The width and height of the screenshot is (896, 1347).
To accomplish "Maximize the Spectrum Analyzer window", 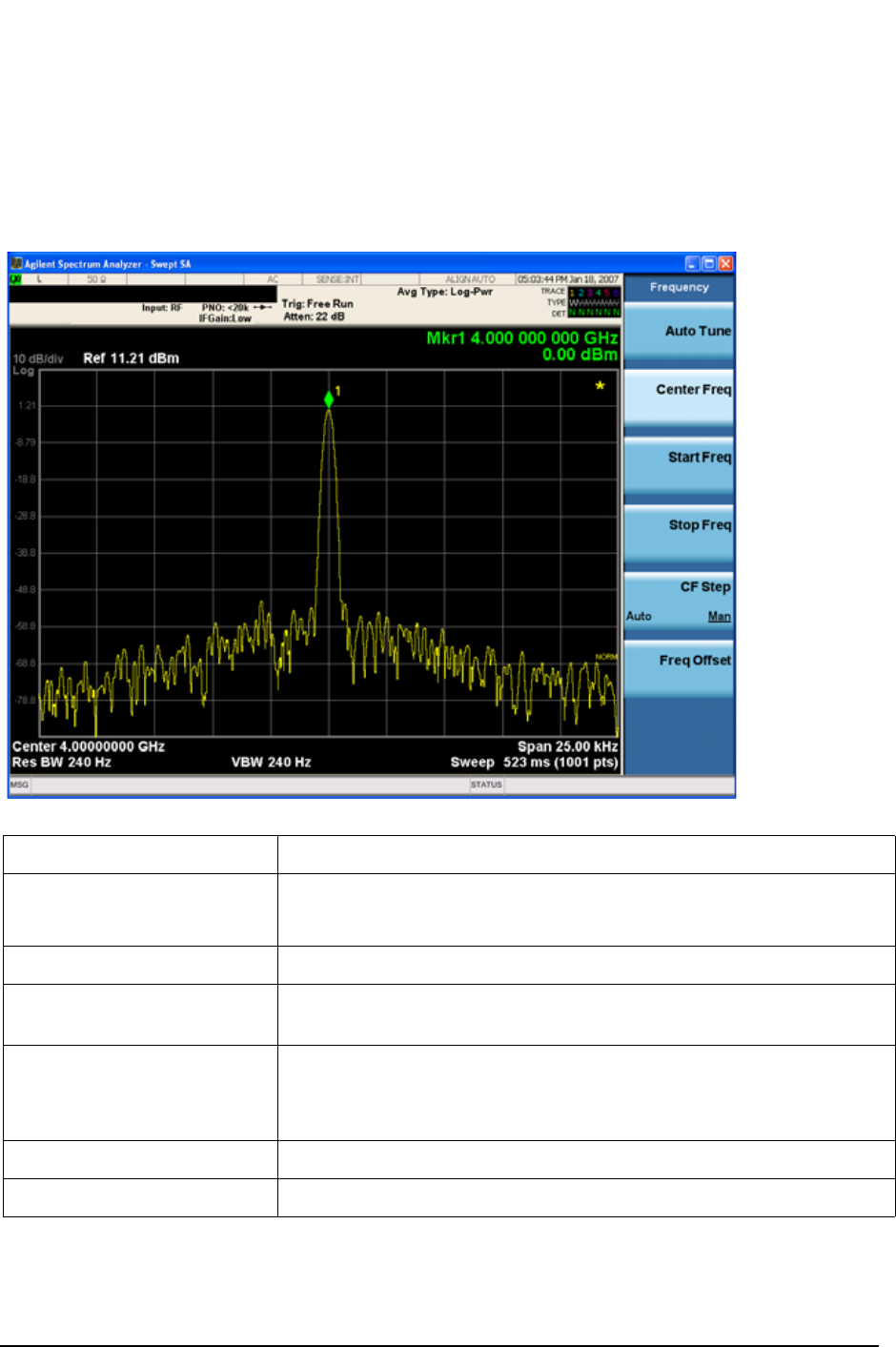I will [x=709, y=264].
